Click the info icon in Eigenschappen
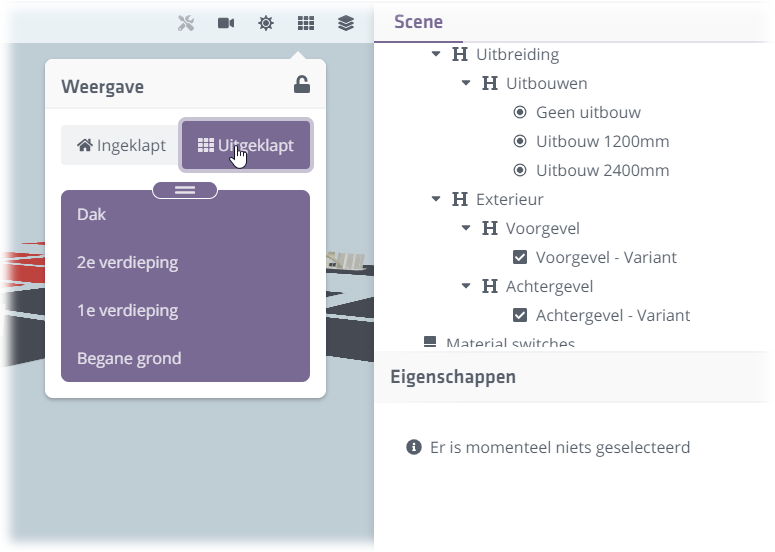This screenshot has height=552, width=775. [x=414, y=447]
